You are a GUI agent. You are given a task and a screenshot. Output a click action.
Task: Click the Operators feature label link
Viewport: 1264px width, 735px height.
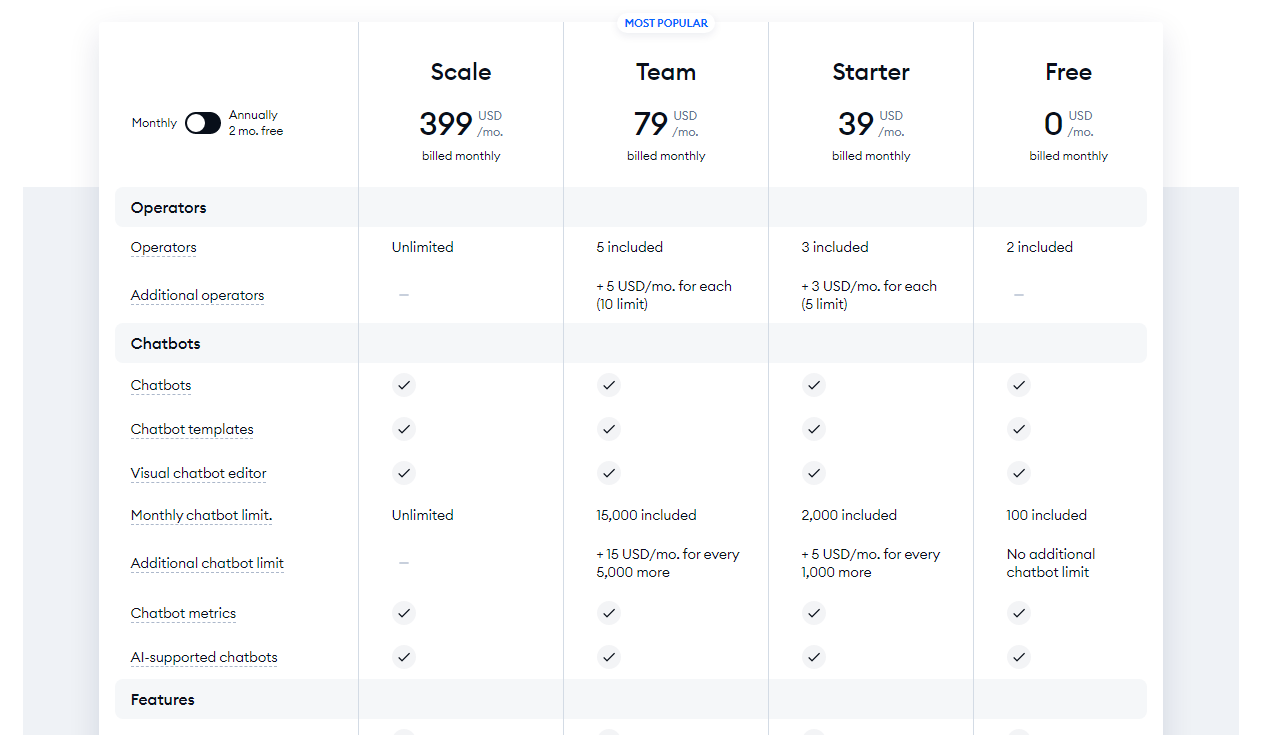tap(164, 248)
